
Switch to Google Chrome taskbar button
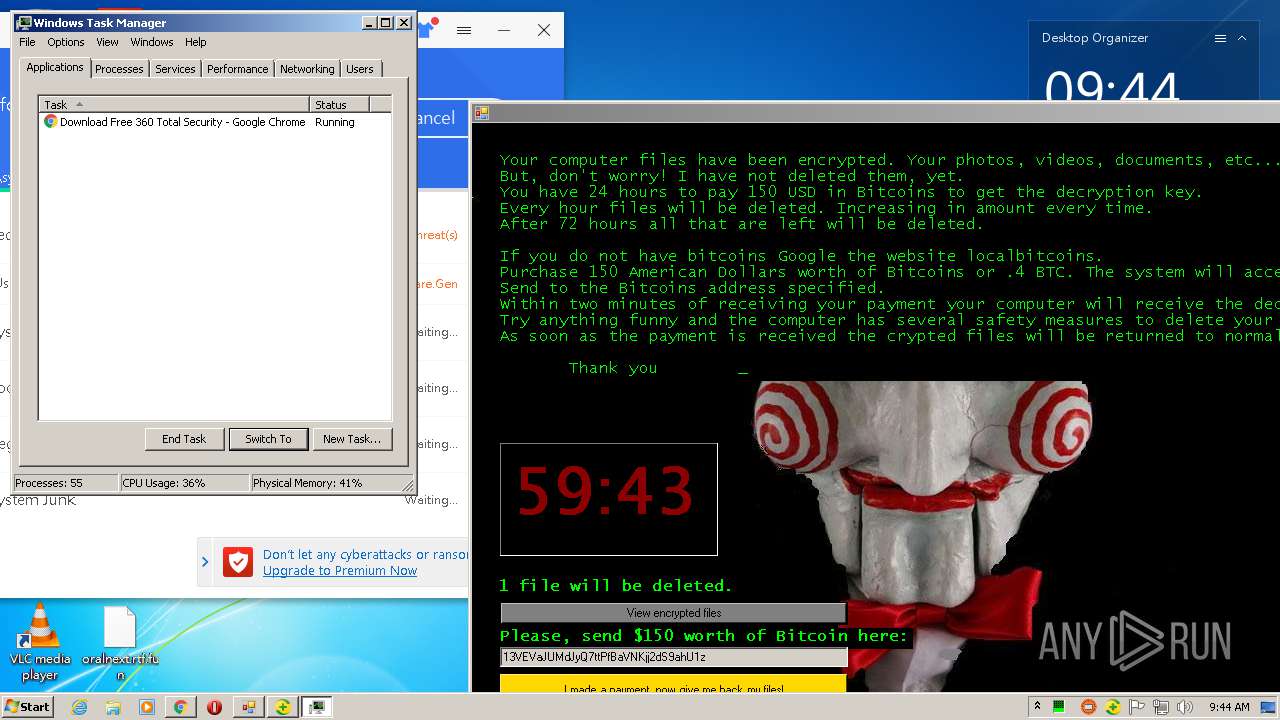pyautogui.click(x=180, y=707)
